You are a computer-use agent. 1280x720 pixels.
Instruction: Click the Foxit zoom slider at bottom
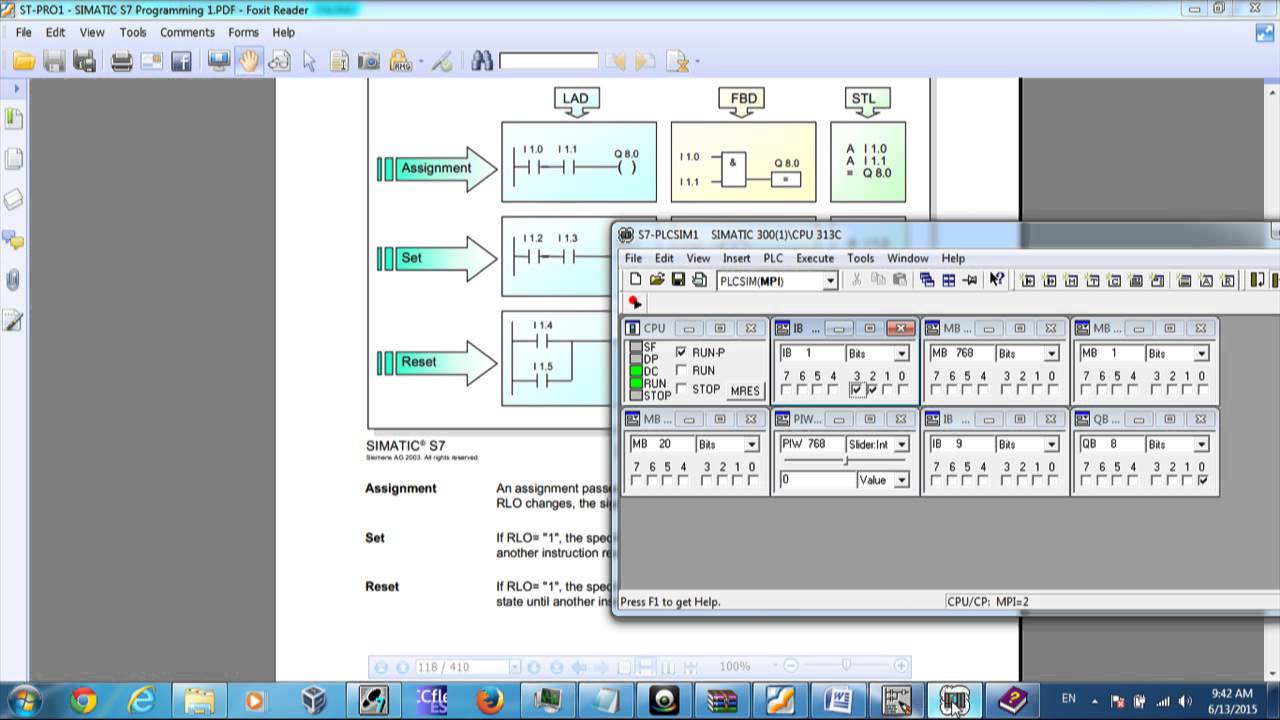point(846,666)
